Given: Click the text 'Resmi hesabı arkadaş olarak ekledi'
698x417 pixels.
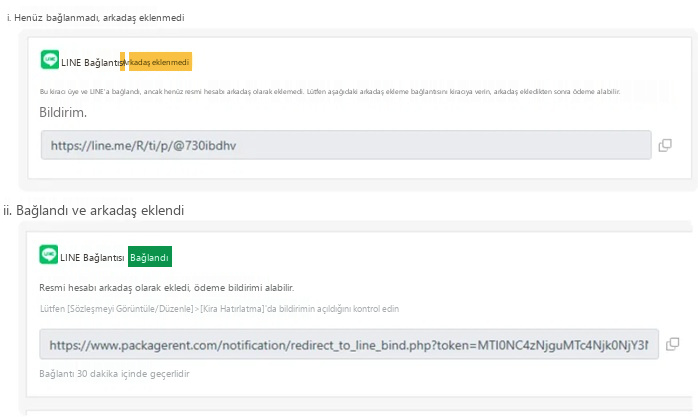Looking at the screenshot, I should (x=114, y=288).
